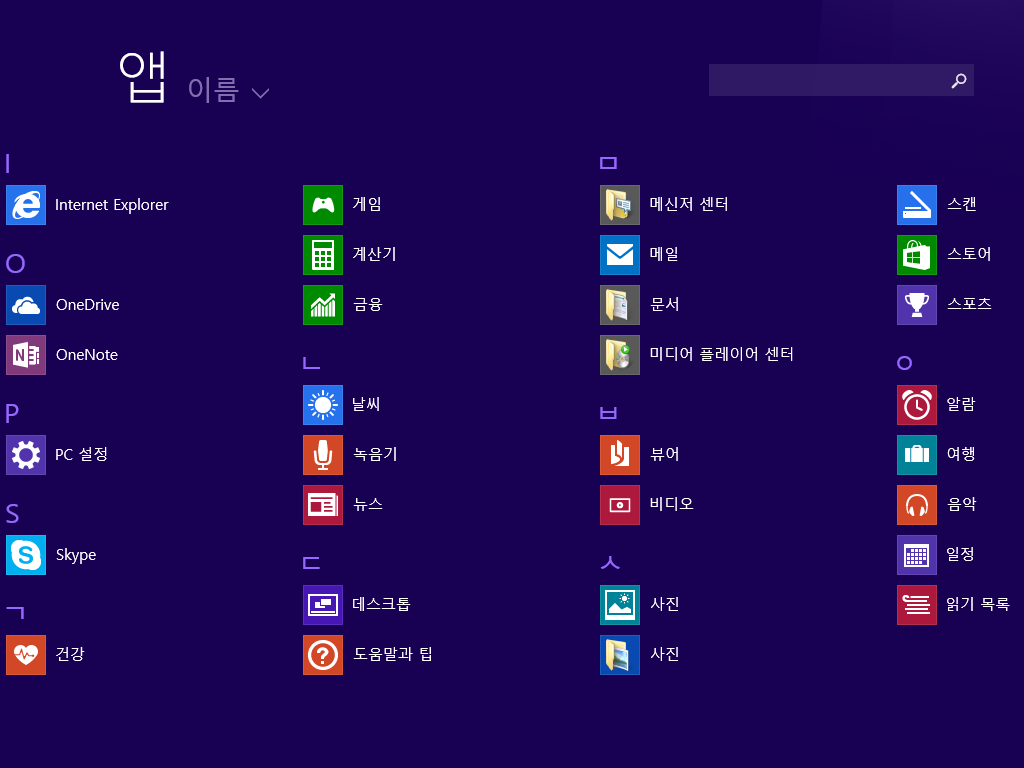This screenshot has height=768, width=1024.
Task: Launch the 스캔 scanner icon
Action: point(917,205)
